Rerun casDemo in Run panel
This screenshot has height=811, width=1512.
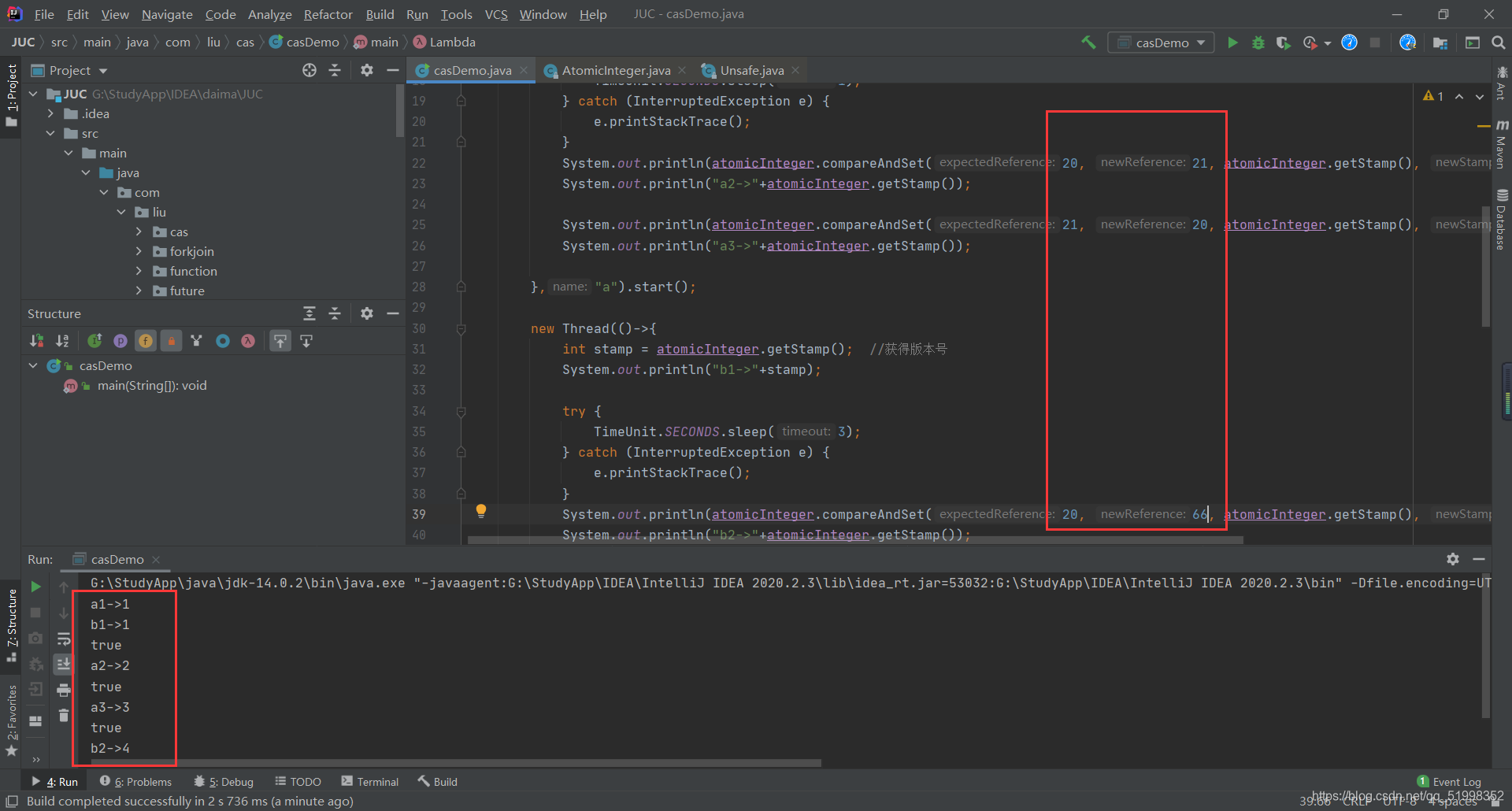coord(35,587)
